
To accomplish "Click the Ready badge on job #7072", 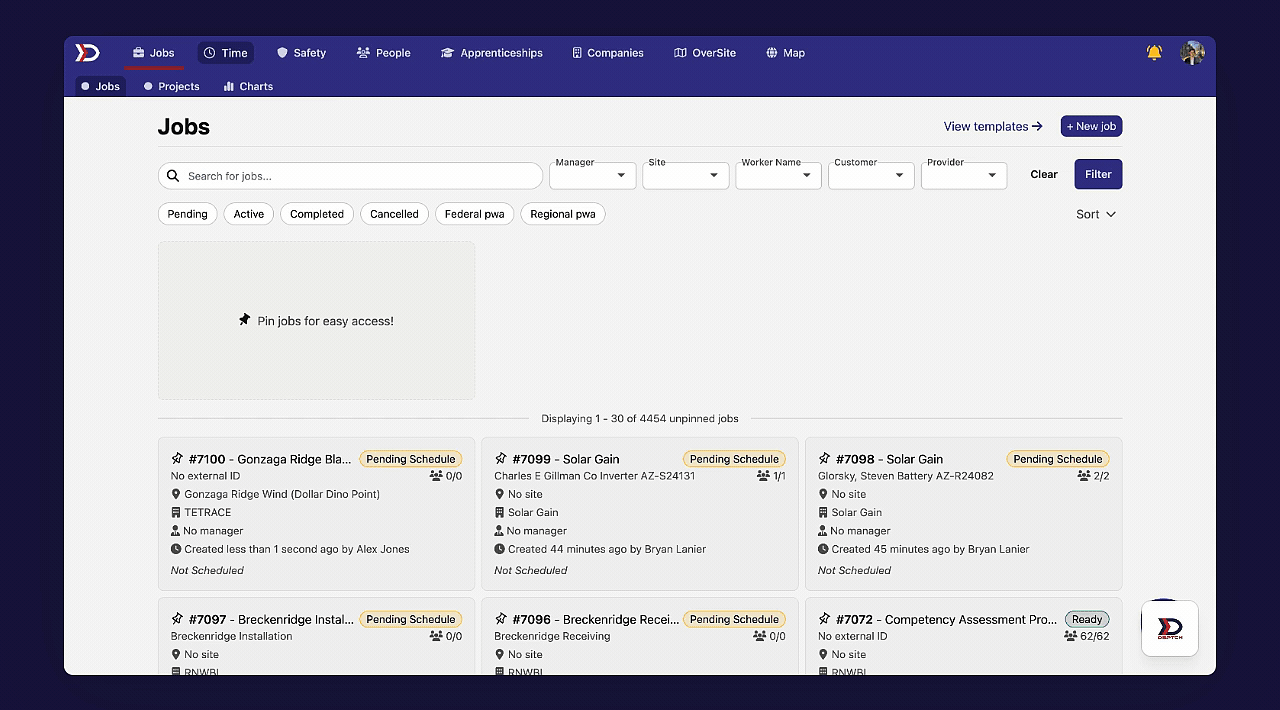I will (x=1087, y=619).
